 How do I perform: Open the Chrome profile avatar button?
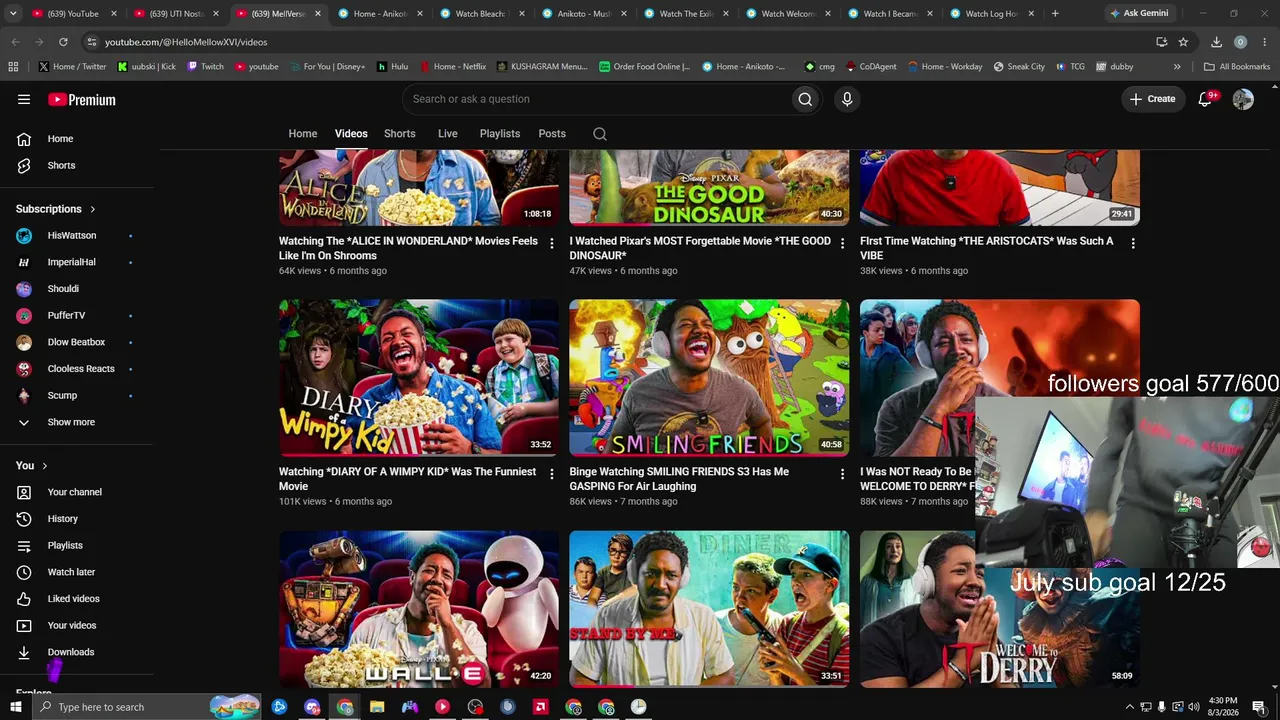(1240, 42)
